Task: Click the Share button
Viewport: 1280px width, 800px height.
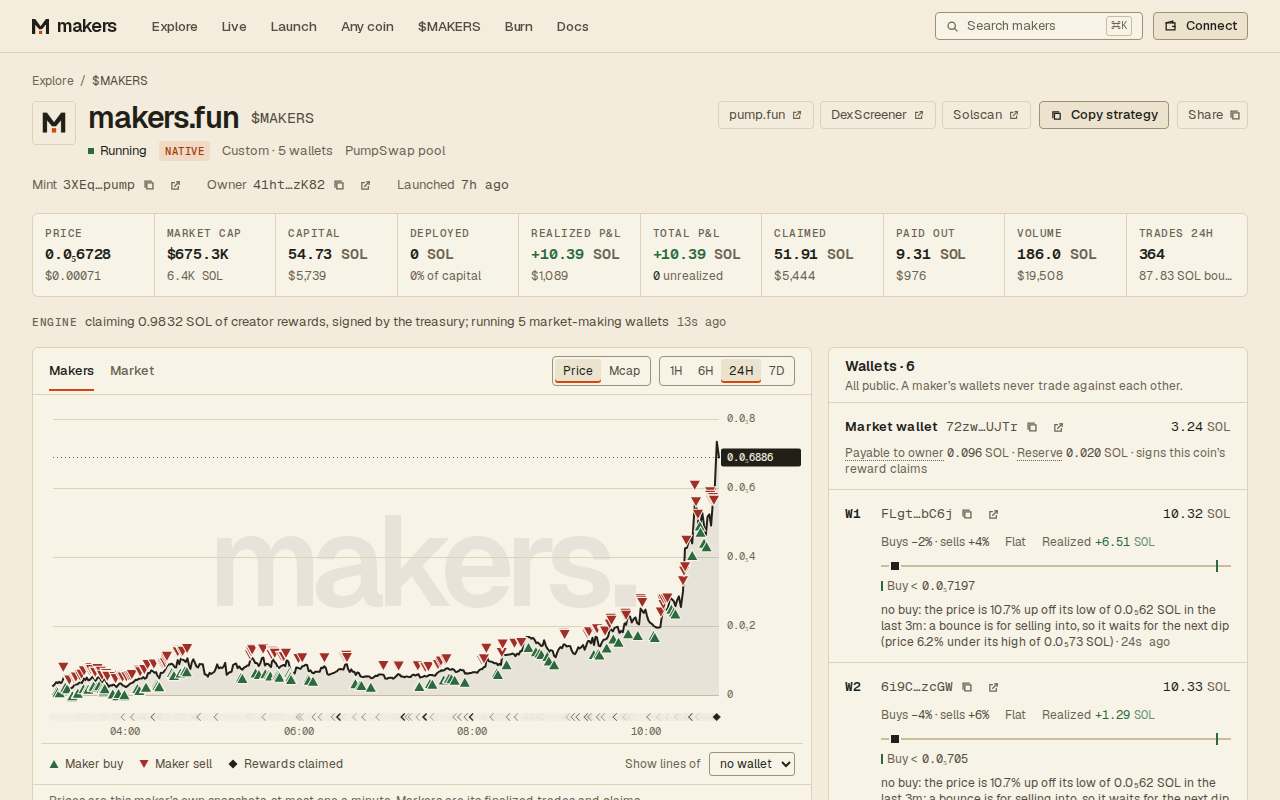Action: [x=1213, y=115]
